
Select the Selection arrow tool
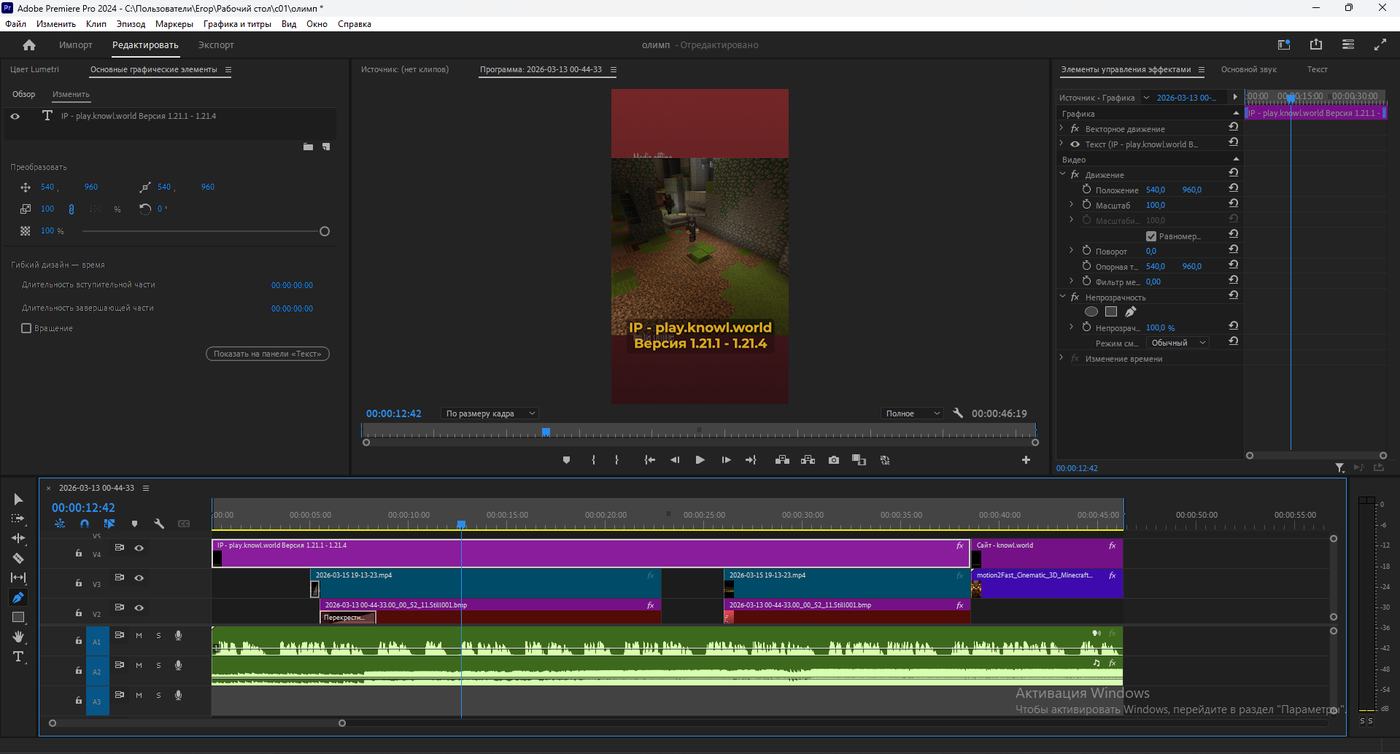pos(18,498)
